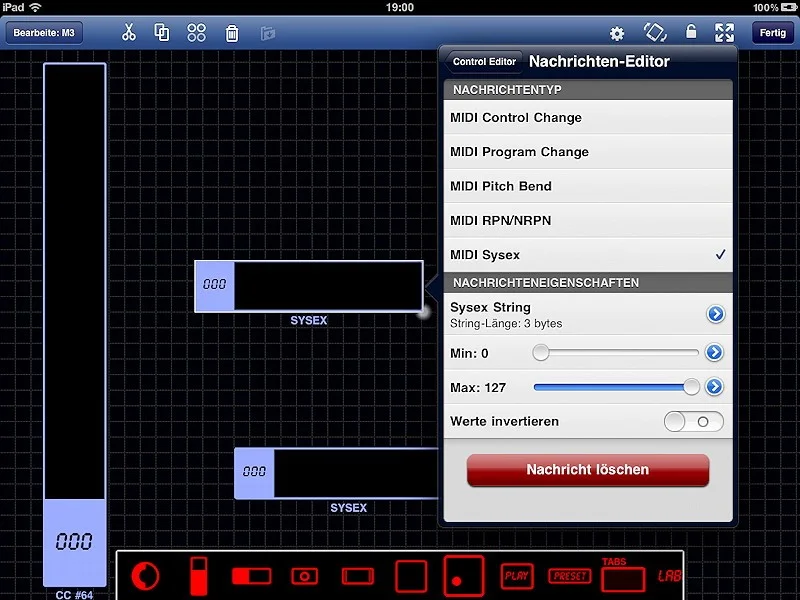This screenshot has width=800, height=600.
Task: Click the four-circles icon in toolbar
Action: 196,33
